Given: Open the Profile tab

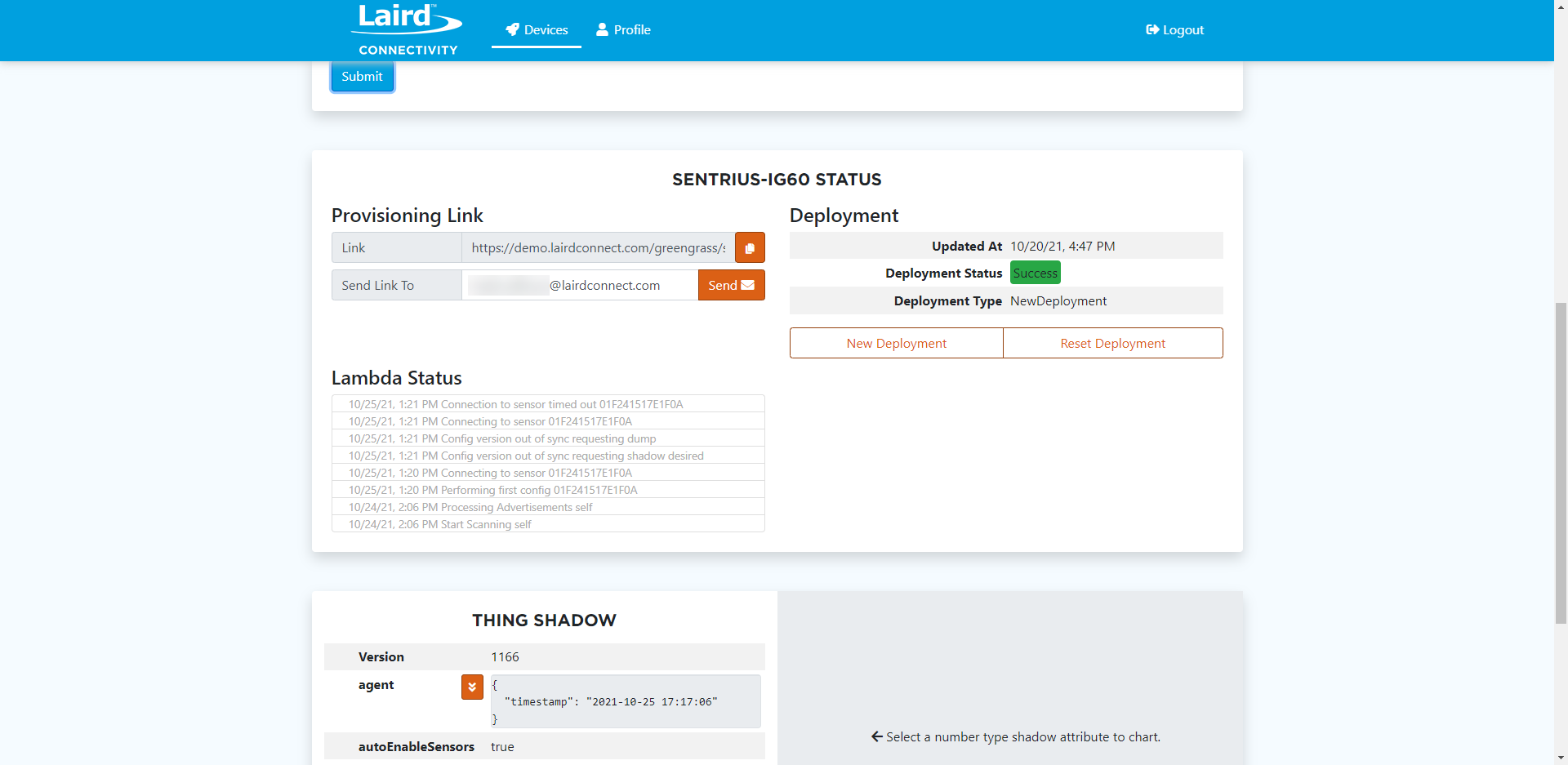Looking at the screenshot, I should 623,29.
